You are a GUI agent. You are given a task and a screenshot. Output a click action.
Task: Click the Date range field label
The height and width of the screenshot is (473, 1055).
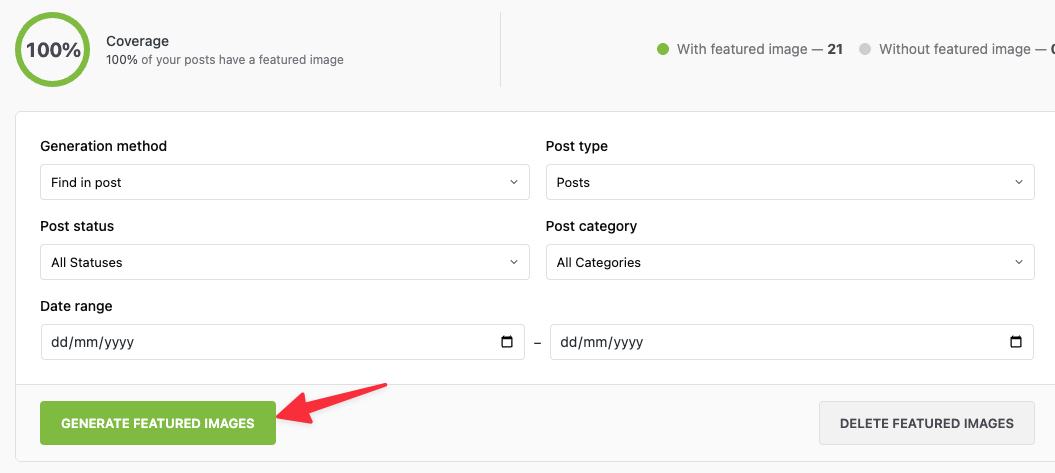[x=76, y=306]
